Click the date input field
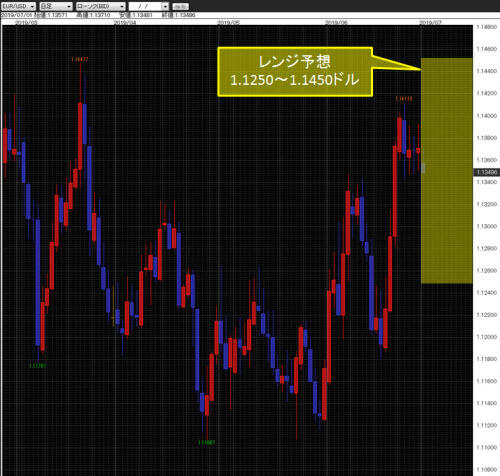This screenshot has width=500, height=476. (x=145, y=6)
